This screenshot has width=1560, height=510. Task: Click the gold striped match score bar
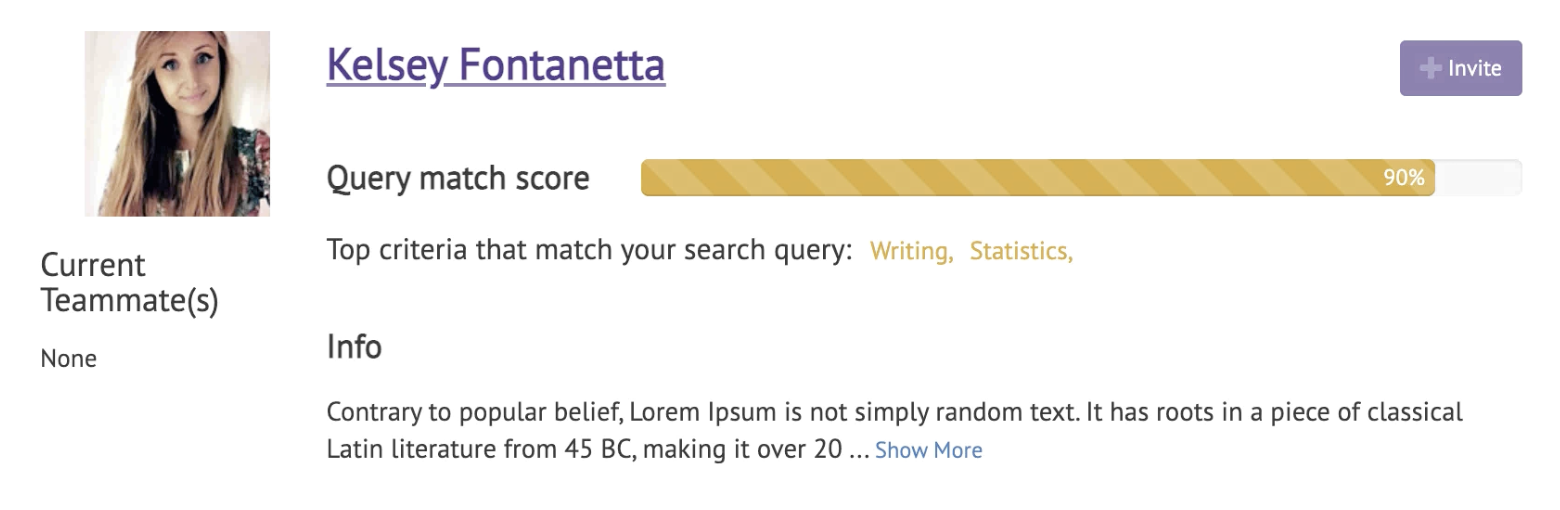point(1038,178)
